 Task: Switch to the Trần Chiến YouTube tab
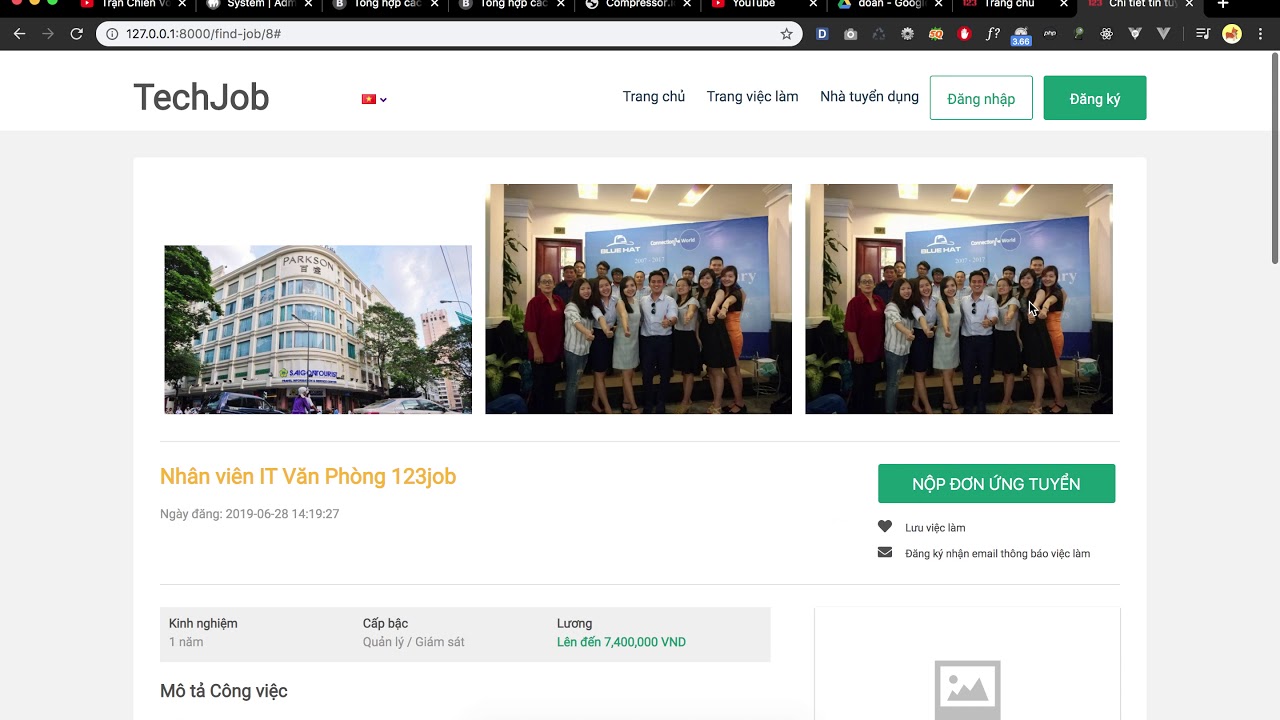tap(134, 4)
